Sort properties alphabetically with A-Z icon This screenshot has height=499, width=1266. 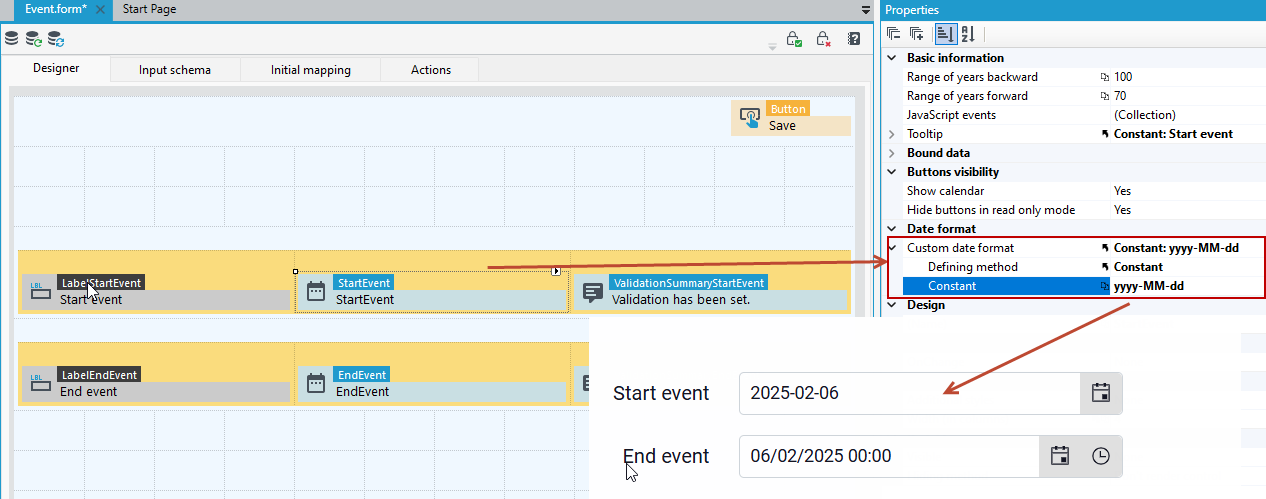[967, 34]
